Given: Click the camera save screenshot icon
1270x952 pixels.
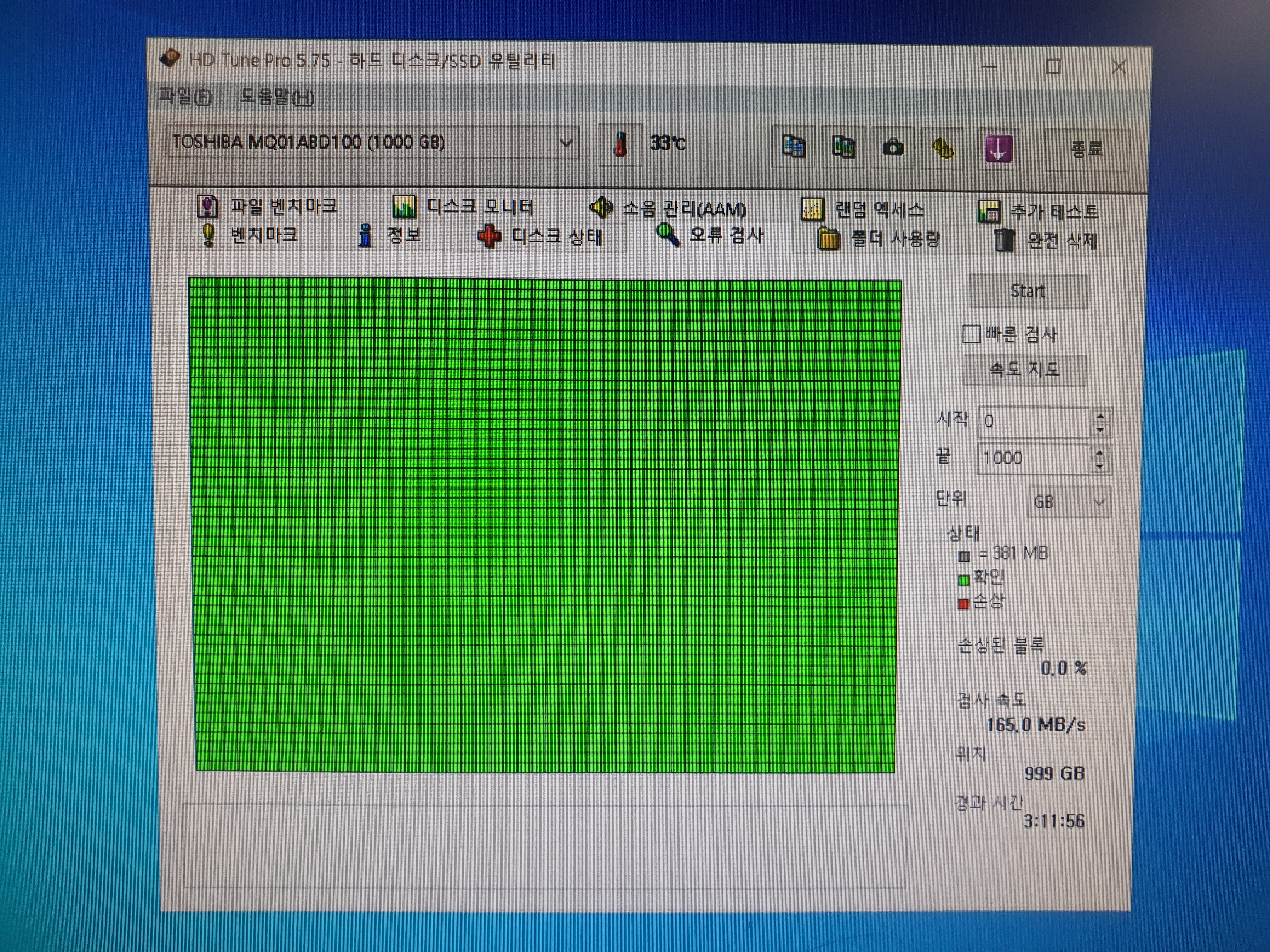Looking at the screenshot, I should coord(892,148).
